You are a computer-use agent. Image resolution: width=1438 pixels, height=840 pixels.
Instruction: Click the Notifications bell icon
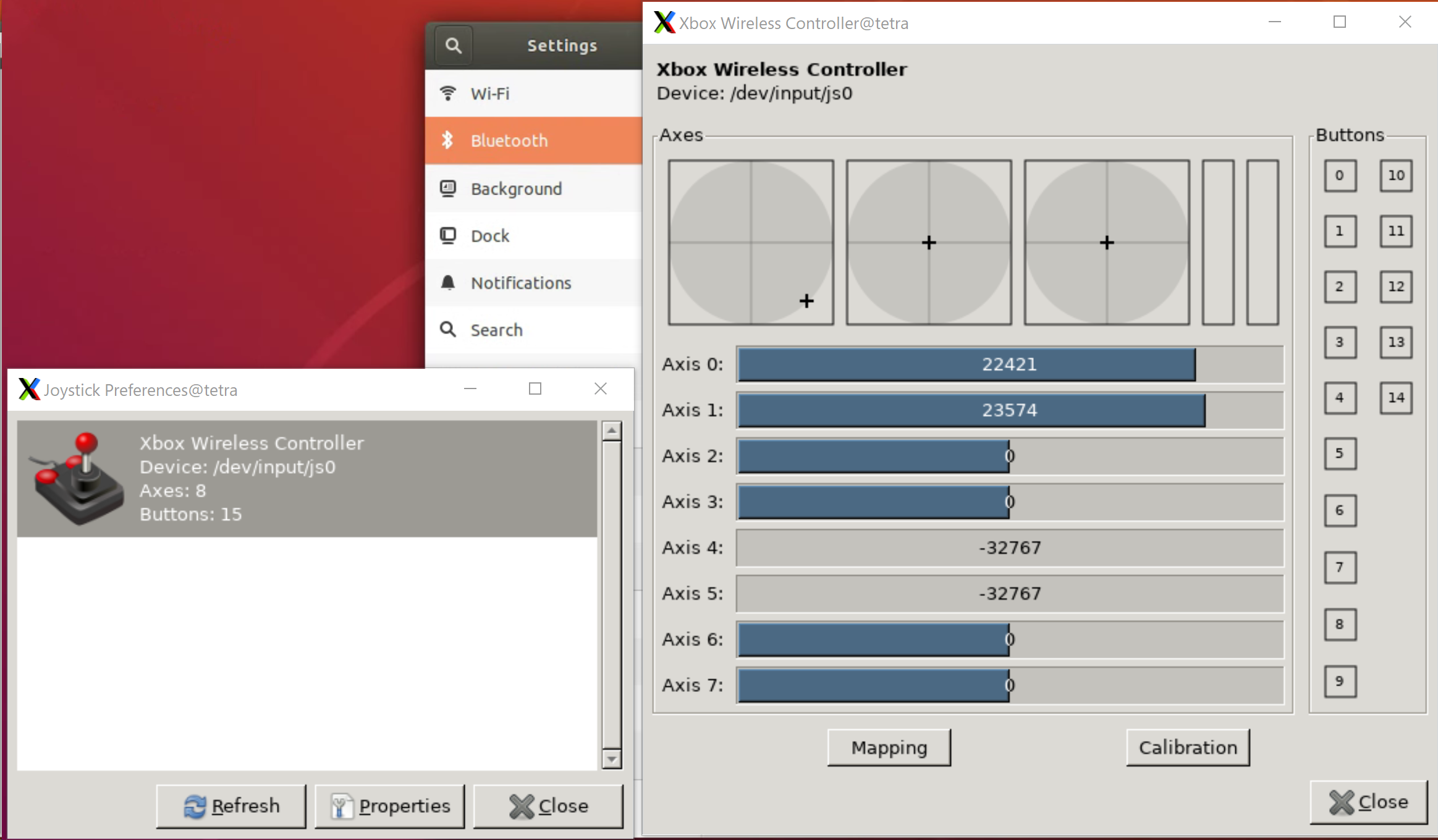click(448, 282)
